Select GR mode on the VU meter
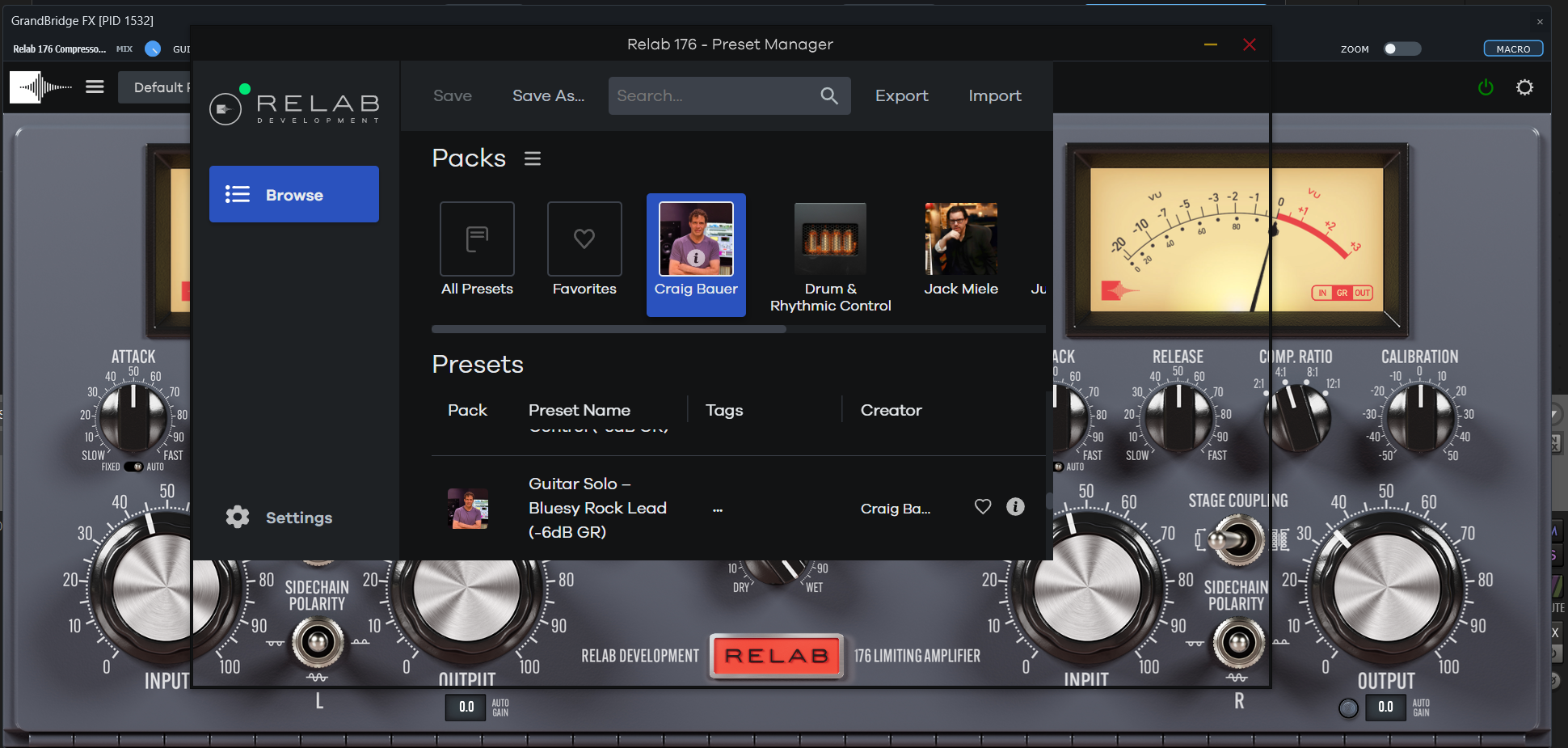The image size is (1568, 748). point(1342,293)
